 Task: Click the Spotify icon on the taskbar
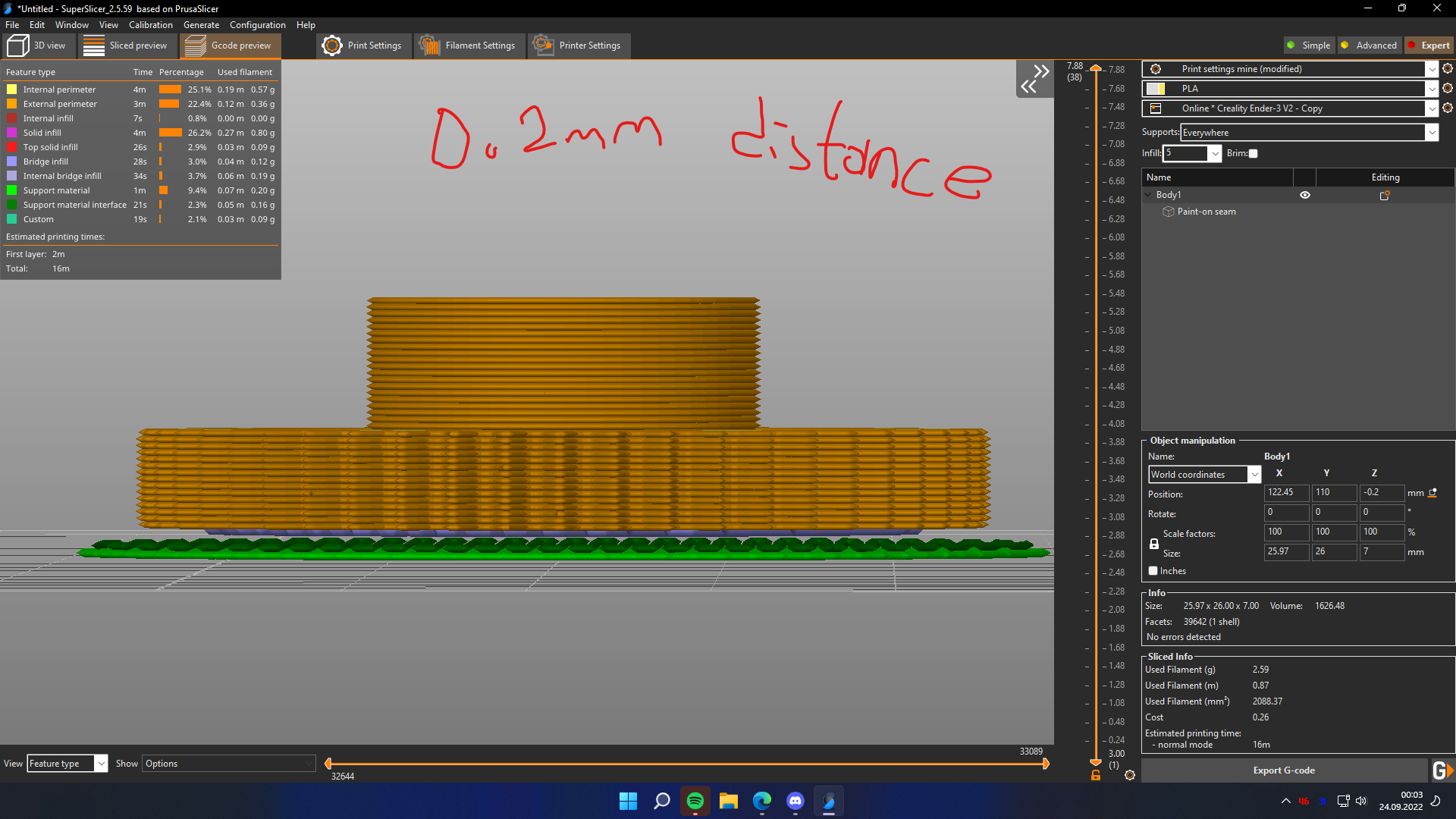click(695, 801)
